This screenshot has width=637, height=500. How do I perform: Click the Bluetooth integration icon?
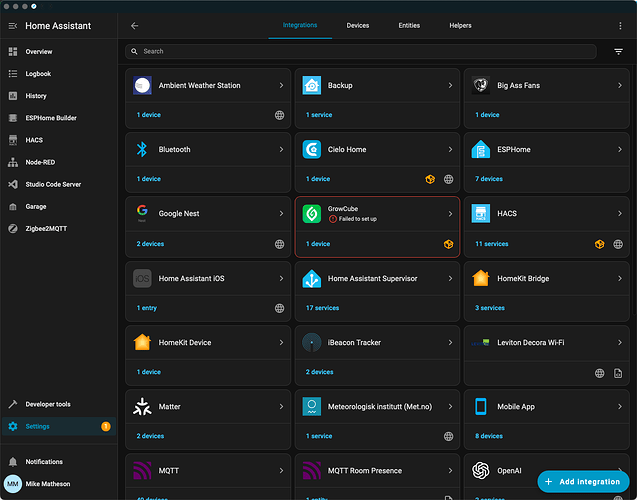coord(142,150)
